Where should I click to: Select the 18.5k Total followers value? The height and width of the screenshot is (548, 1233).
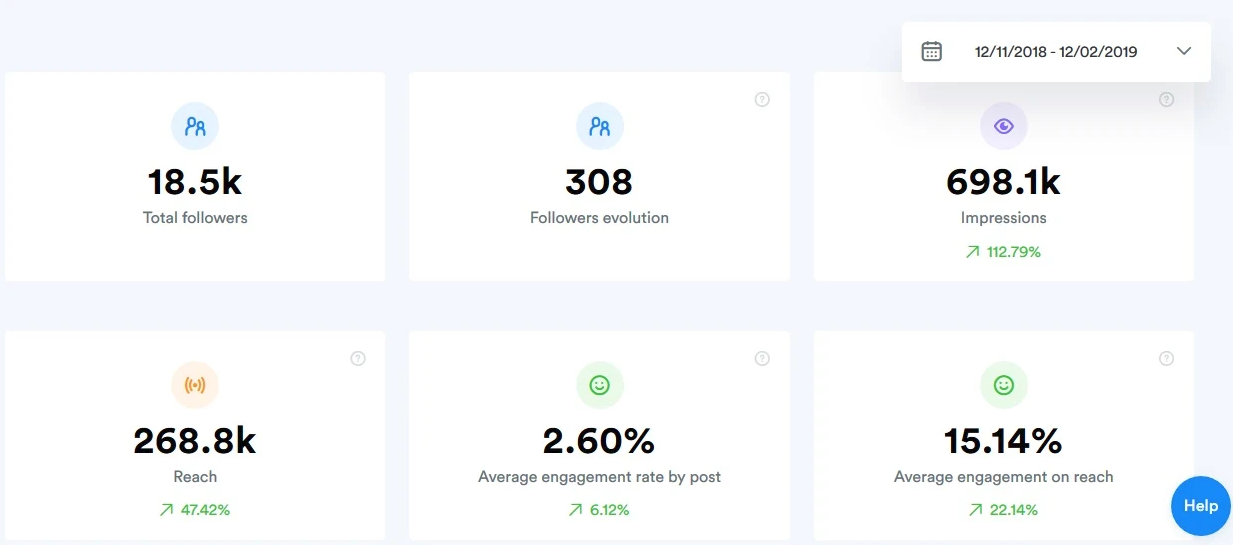195,182
